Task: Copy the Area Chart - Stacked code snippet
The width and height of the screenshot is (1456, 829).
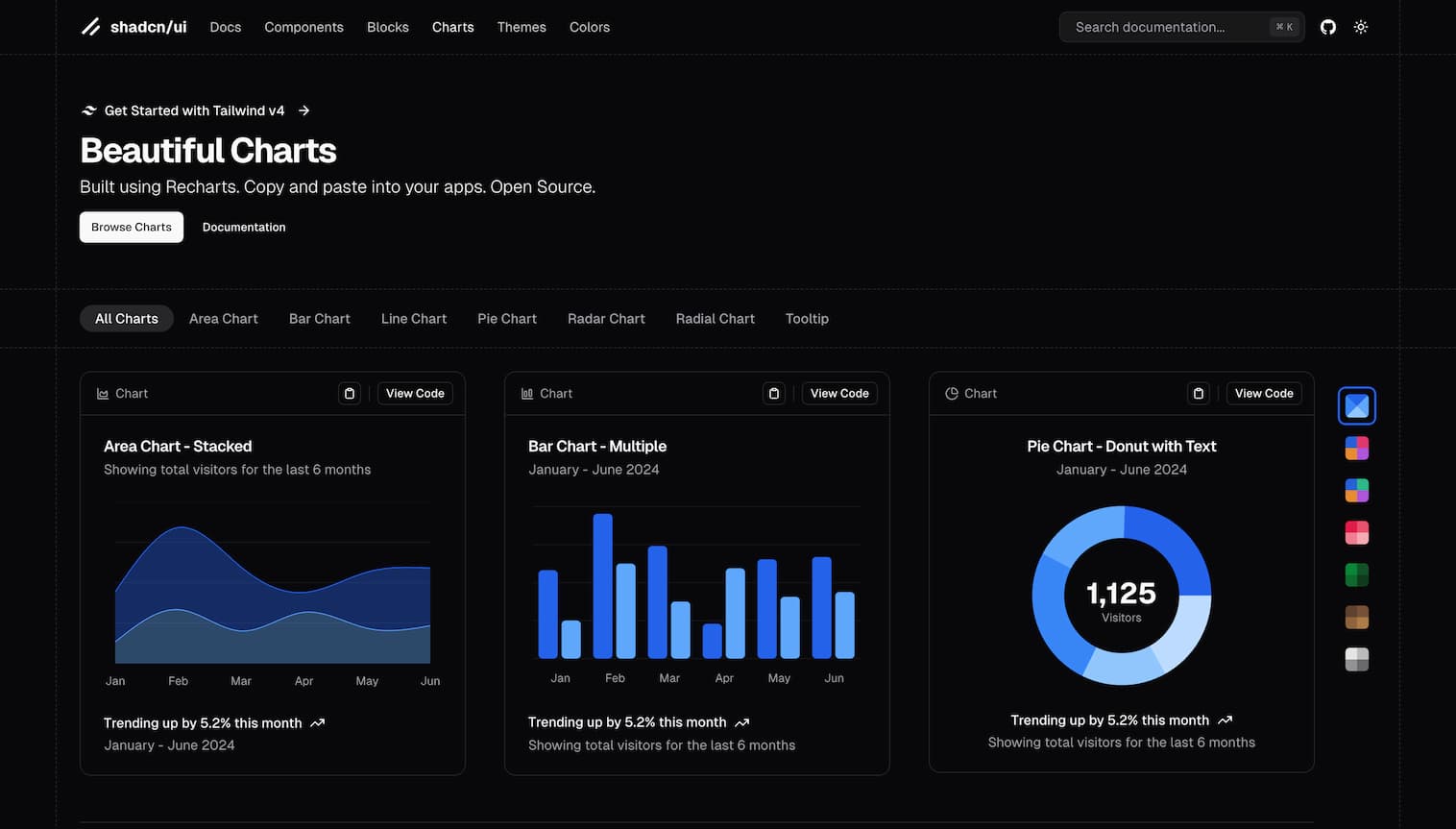Action: (x=349, y=393)
